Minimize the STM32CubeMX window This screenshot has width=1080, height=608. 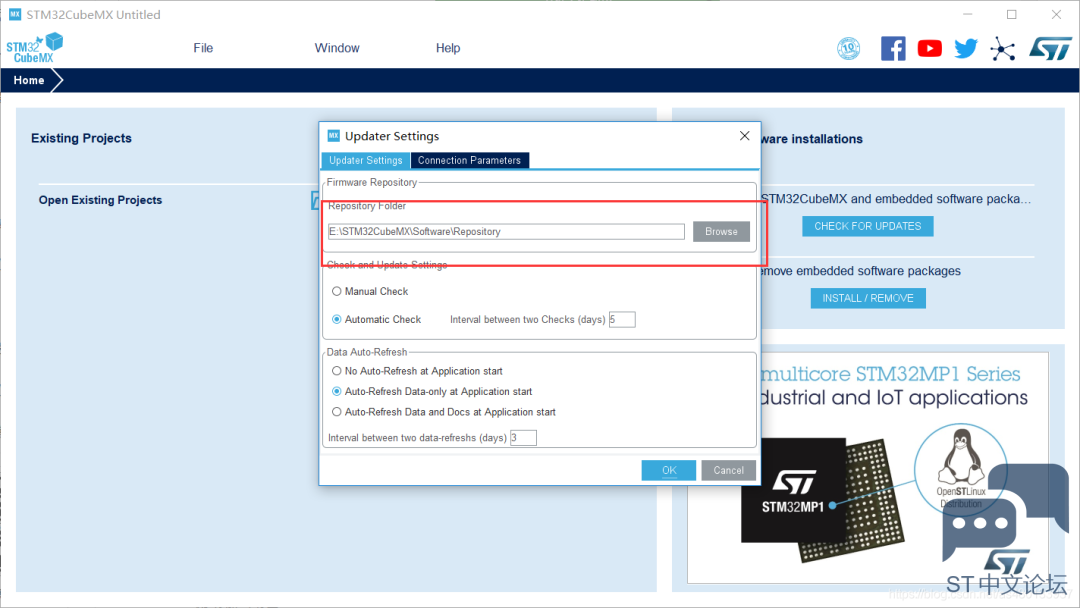(x=968, y=14)
